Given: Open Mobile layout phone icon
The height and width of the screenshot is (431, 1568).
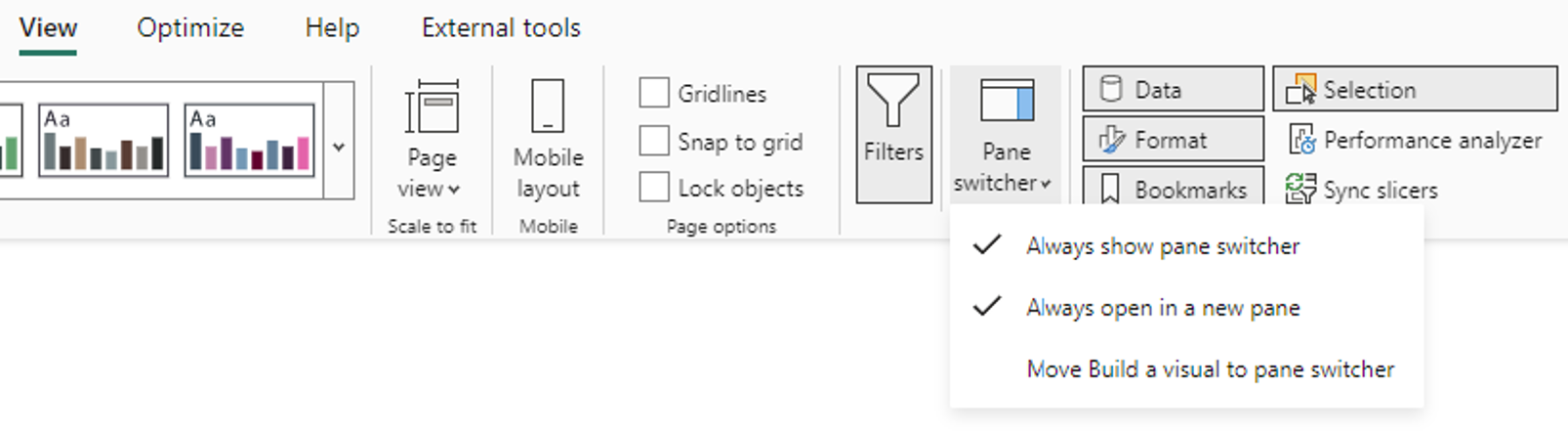Looking at the screenshot, I should click(548, 106).
